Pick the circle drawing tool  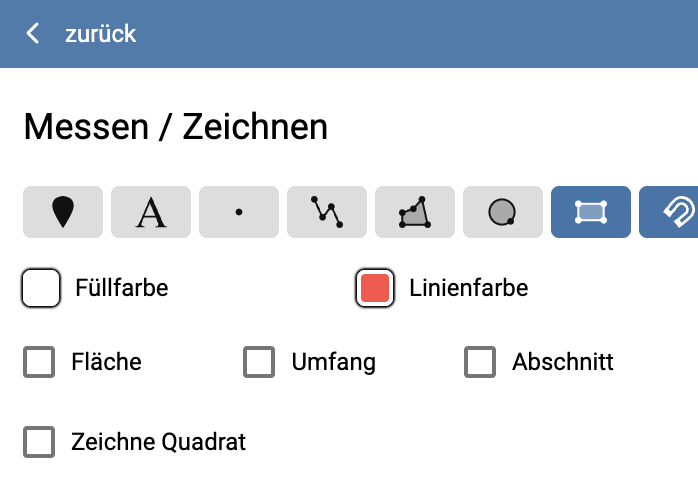point(502,212)
